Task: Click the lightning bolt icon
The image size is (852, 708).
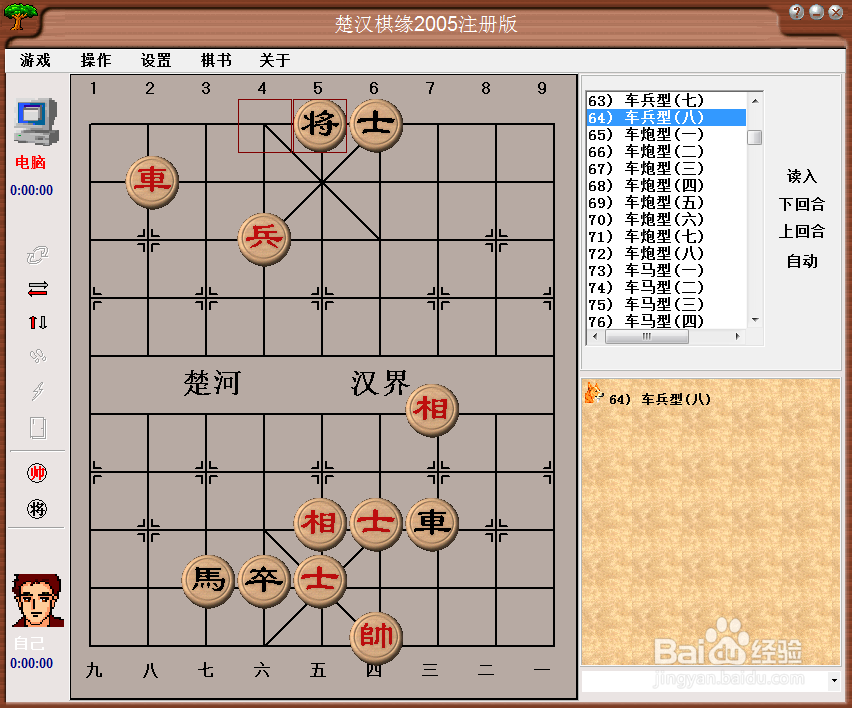Action: (x=37, y=390)
